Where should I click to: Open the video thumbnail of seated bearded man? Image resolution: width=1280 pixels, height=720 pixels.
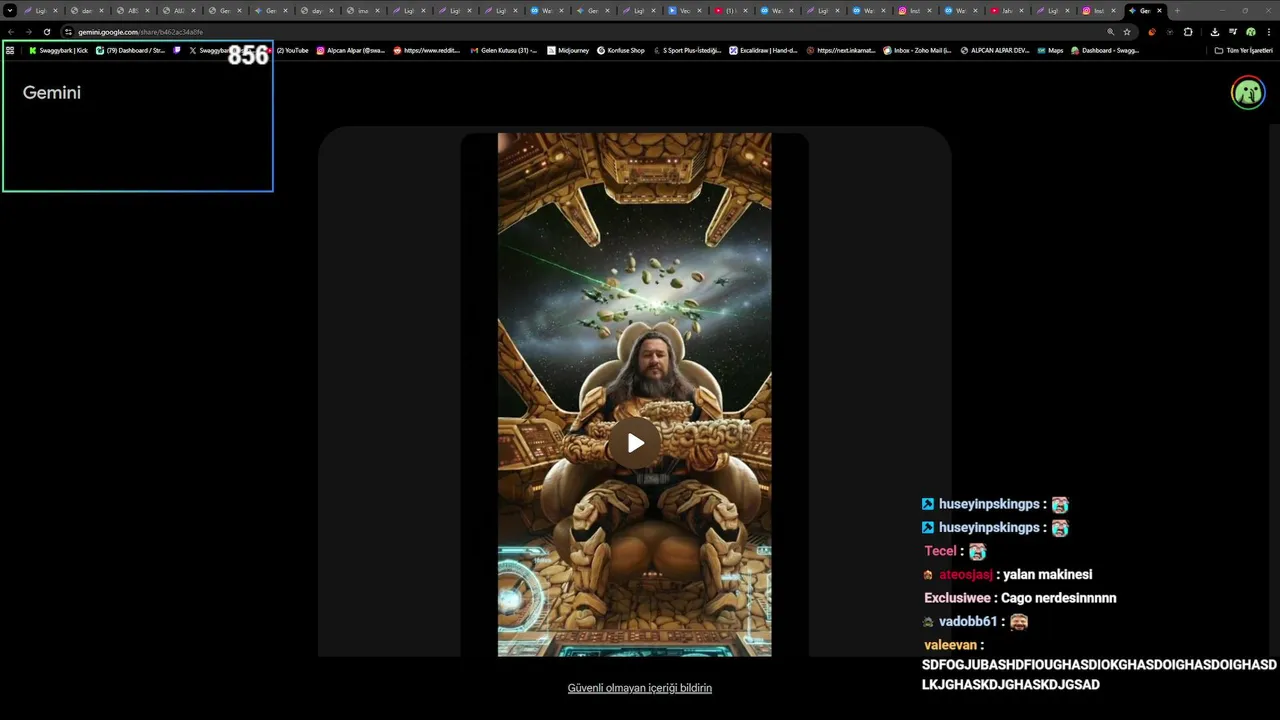(x=634, y=394)
